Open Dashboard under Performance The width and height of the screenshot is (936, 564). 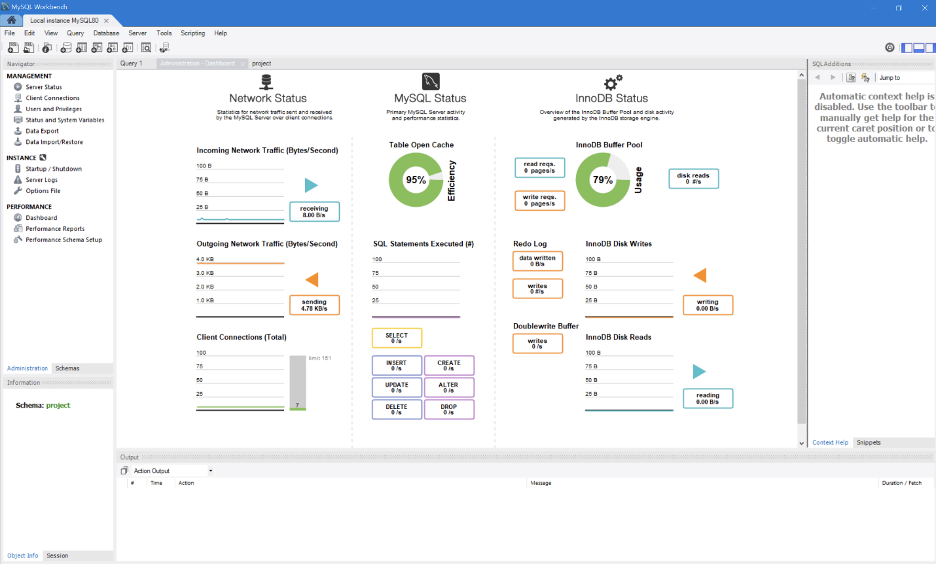coord(41,218)
